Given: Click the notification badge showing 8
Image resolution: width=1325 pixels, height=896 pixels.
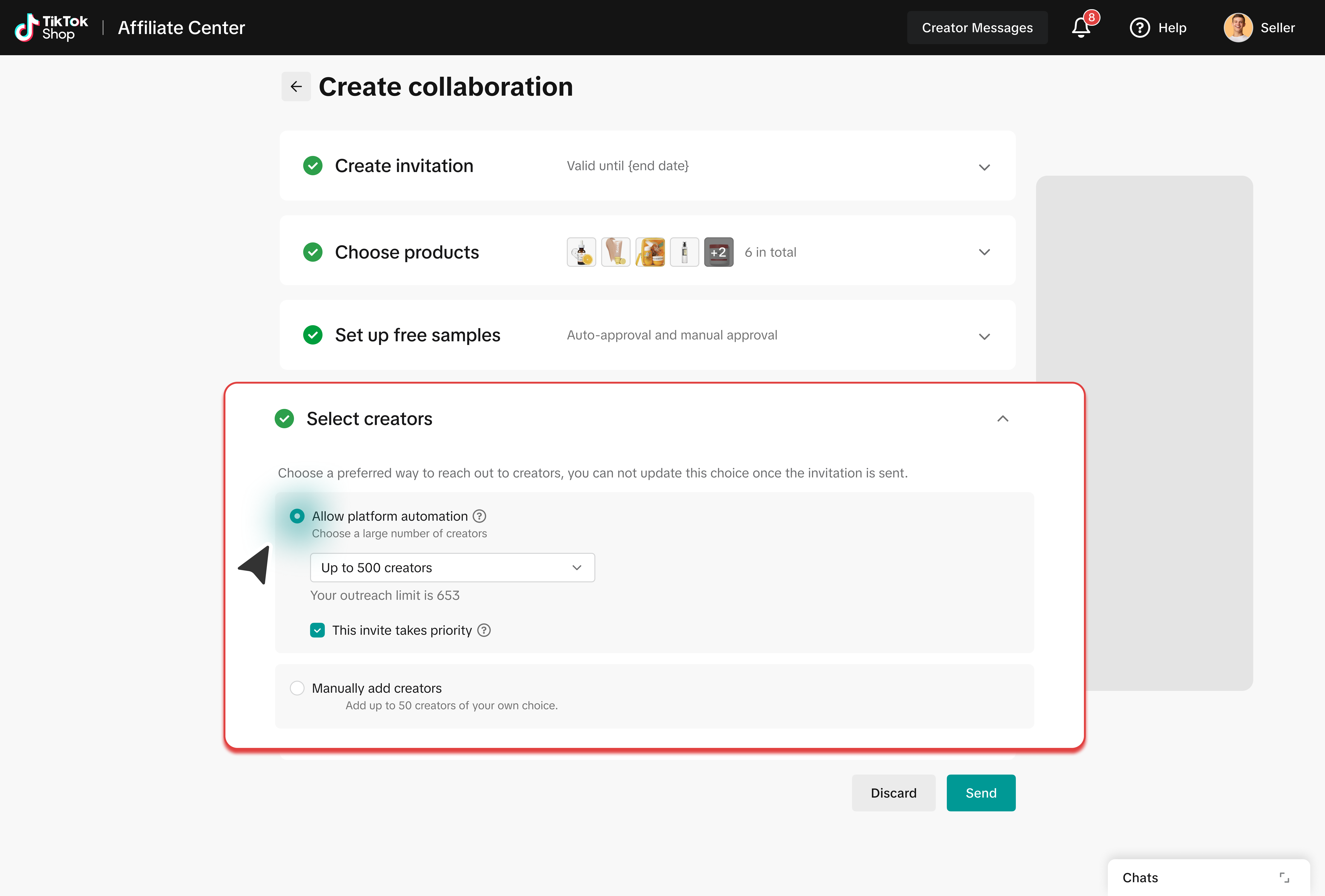Looking at the screenshot, I should tap(1091, 18).
